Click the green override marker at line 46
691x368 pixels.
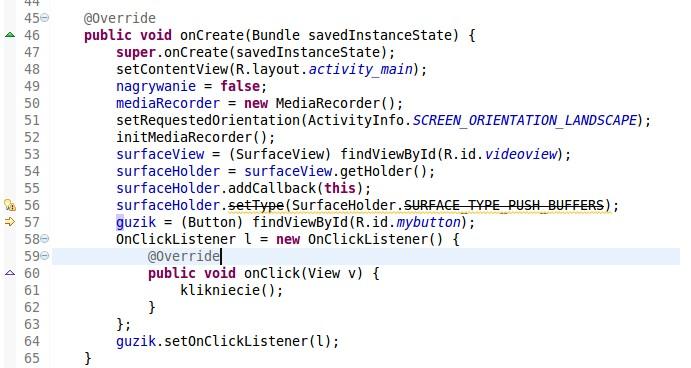point(10,35)
